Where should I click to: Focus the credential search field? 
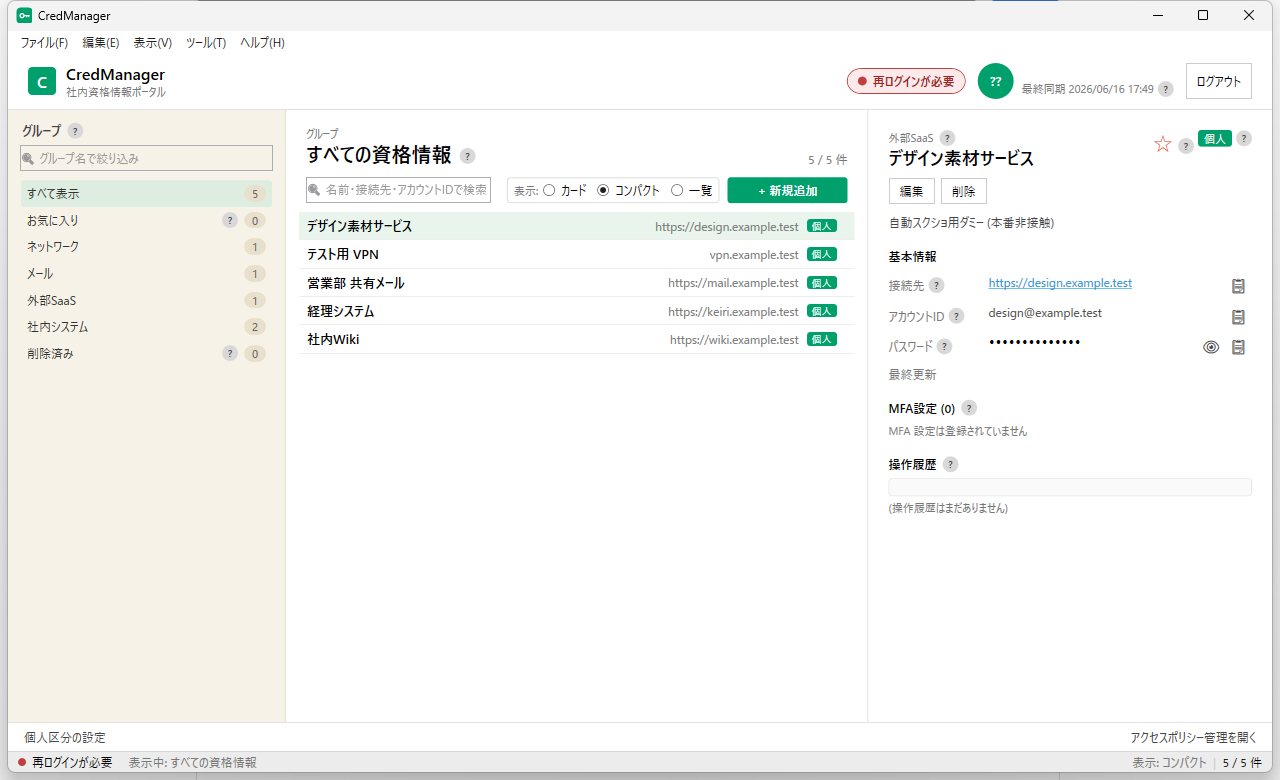398,190
